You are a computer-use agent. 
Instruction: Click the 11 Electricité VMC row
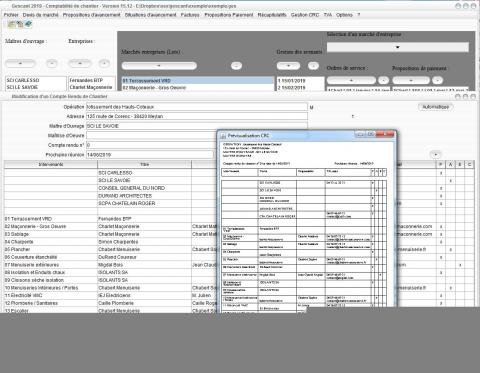click(x=51, y=295)
